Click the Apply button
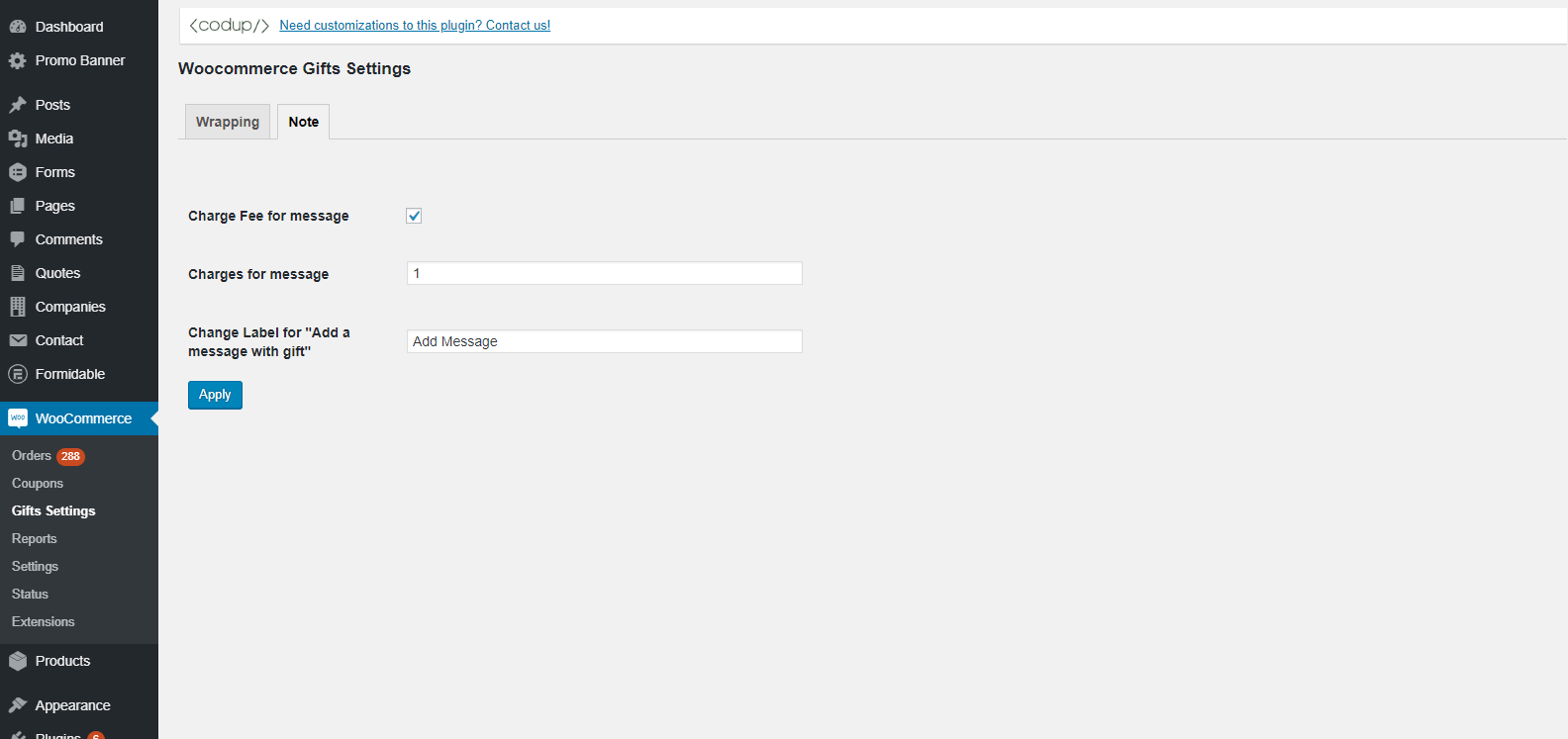Screen dimensions: 1568x739 [215, 395]
